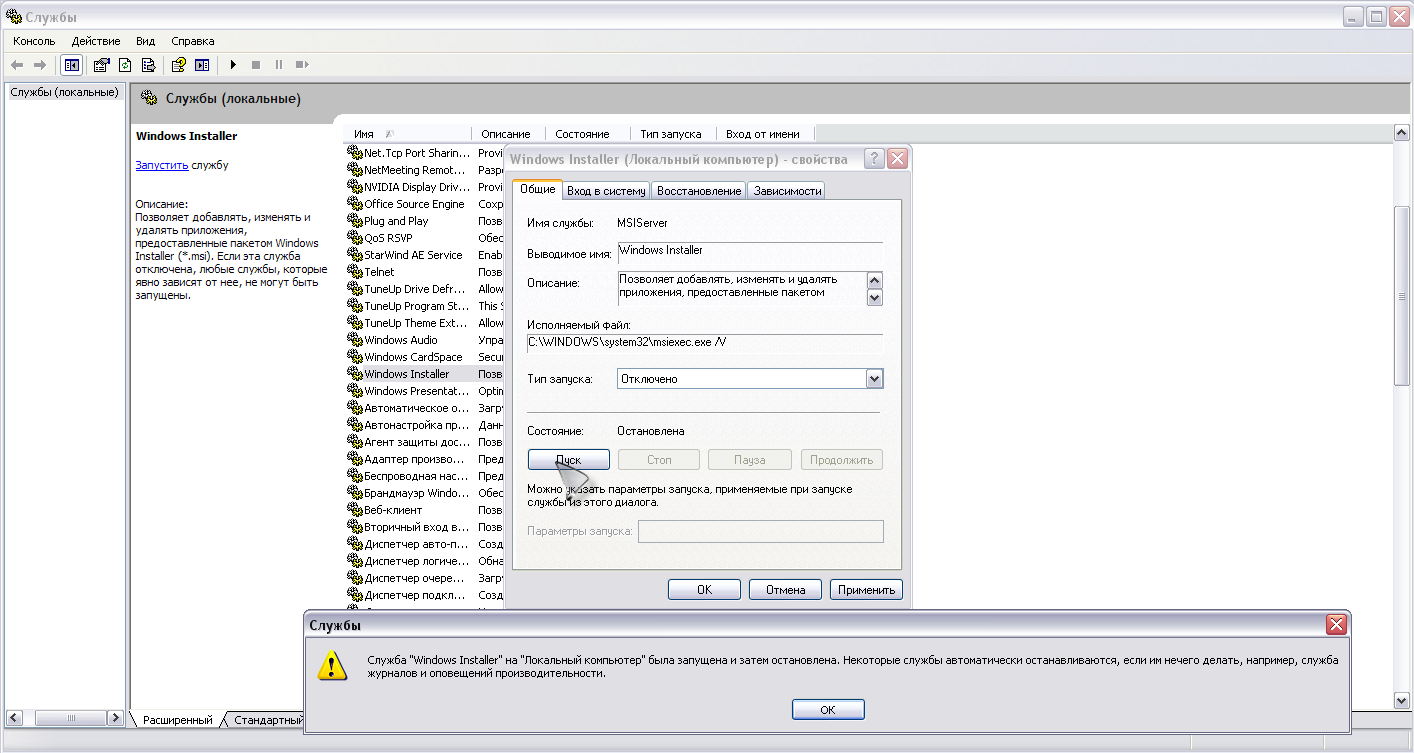Click the Выводимое имя text field
1414x753 pixels.
pos(749,252)
